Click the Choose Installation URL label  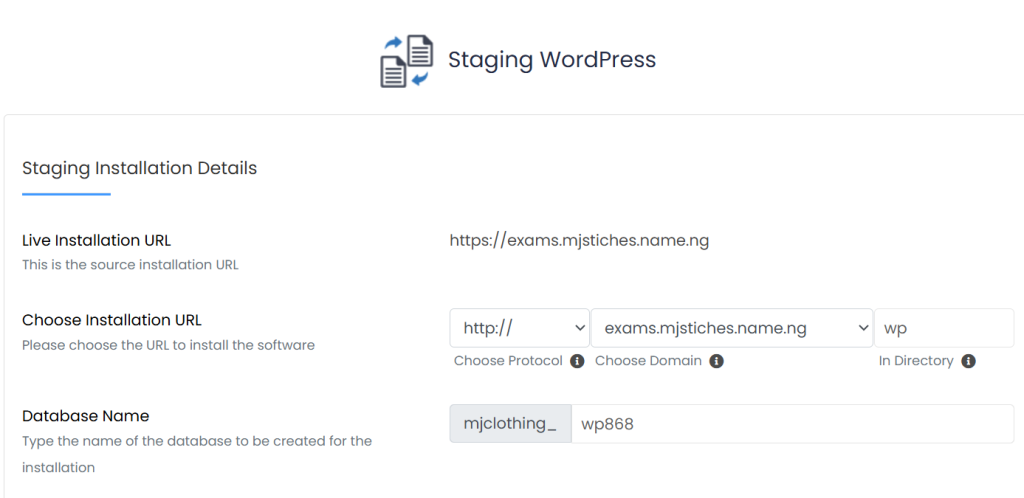click(x=112, y=320)
